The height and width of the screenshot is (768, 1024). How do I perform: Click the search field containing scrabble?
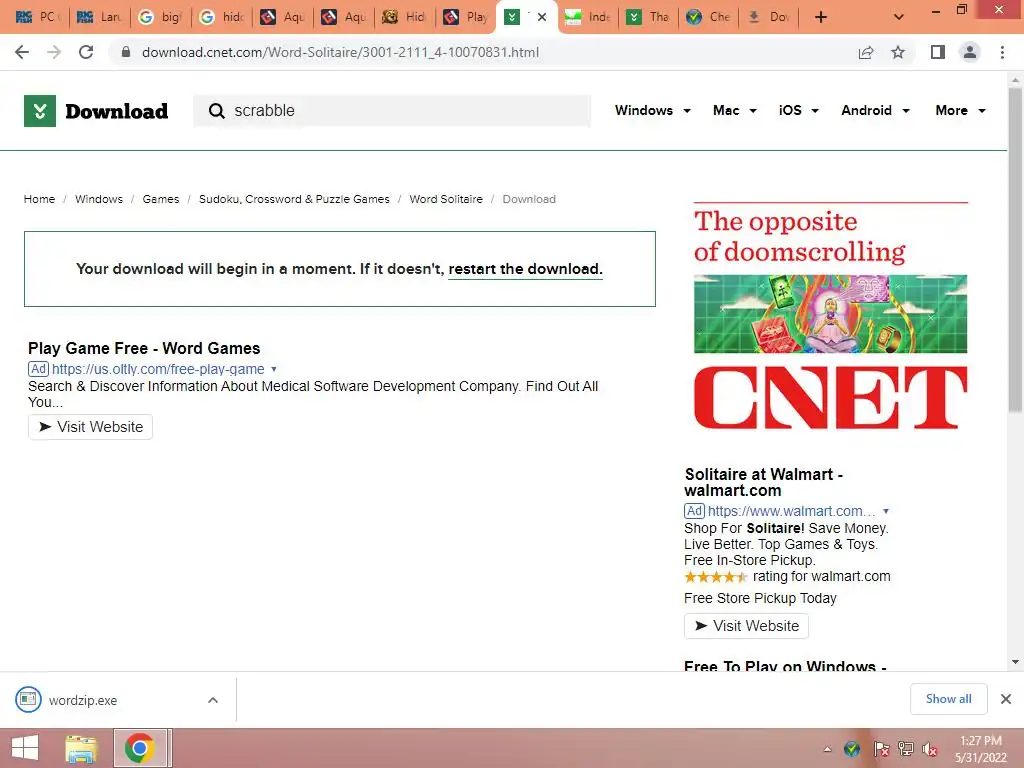pyautogui.click(x=392, y=110)
